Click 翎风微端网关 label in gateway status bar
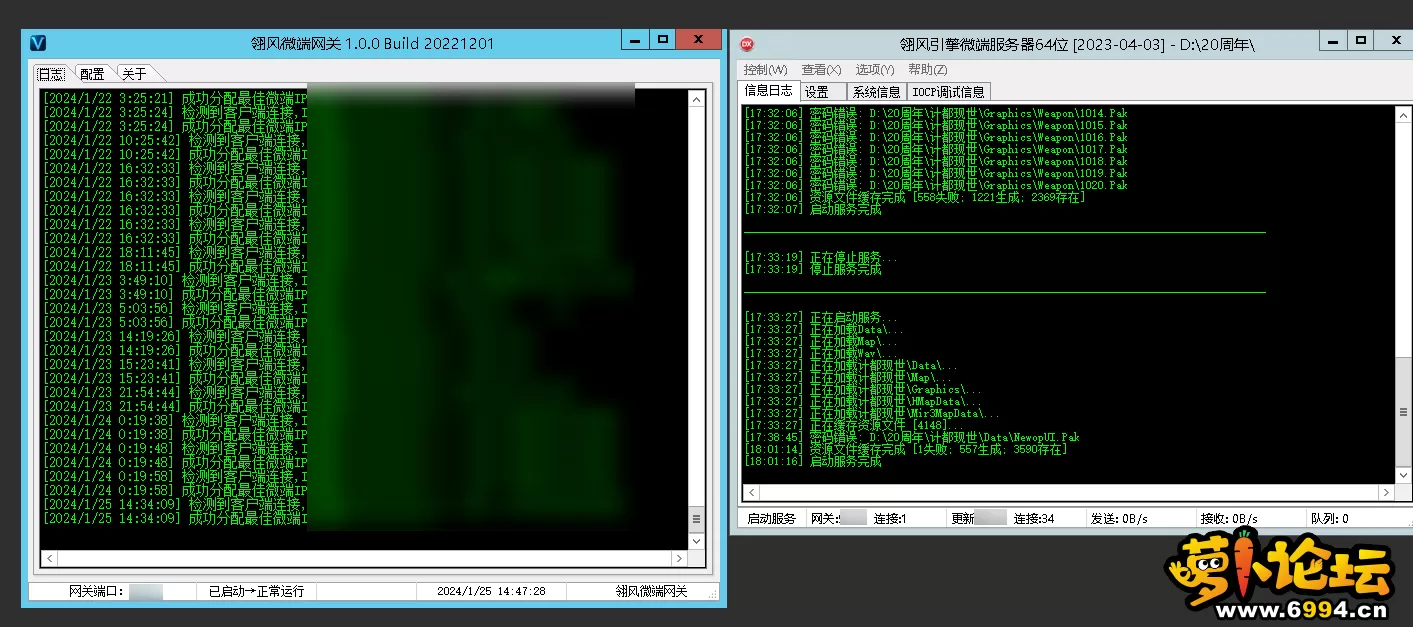1413x627 pixels. (651, 591)
